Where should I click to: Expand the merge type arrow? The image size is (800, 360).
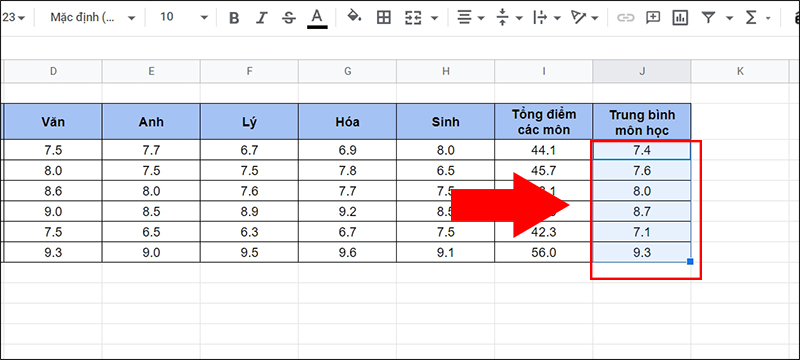[x=435, y=18]
